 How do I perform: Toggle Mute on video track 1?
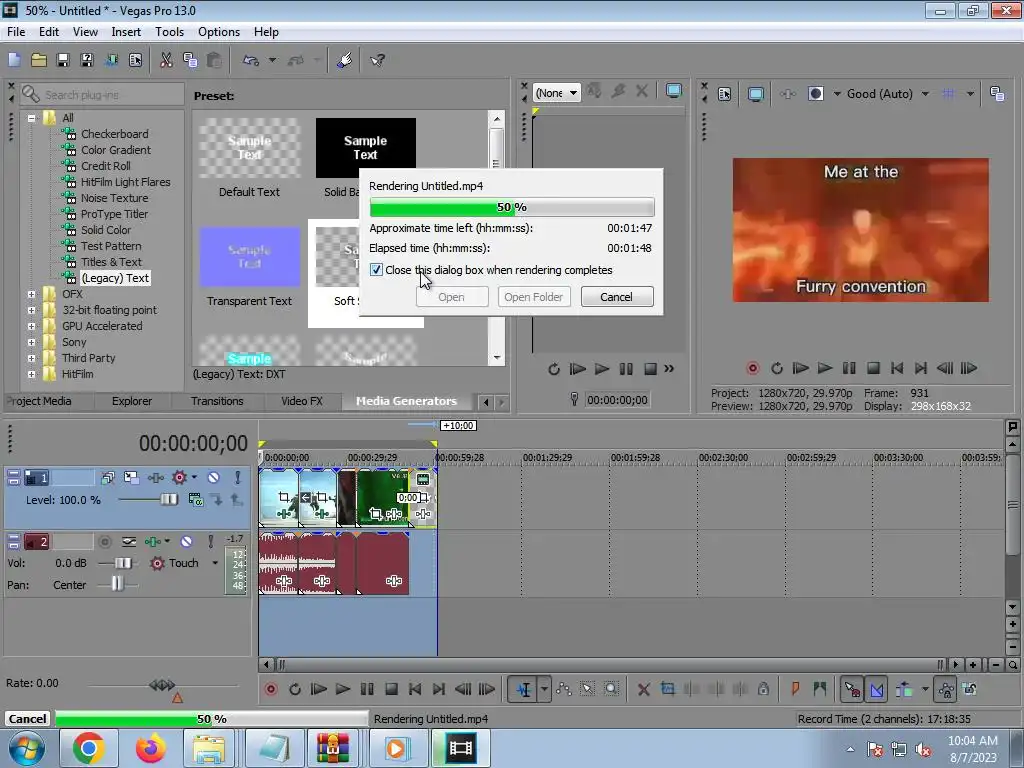213,477
